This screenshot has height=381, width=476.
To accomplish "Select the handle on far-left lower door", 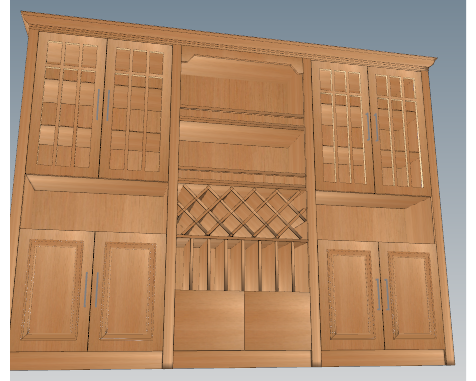I will [86, 290].
